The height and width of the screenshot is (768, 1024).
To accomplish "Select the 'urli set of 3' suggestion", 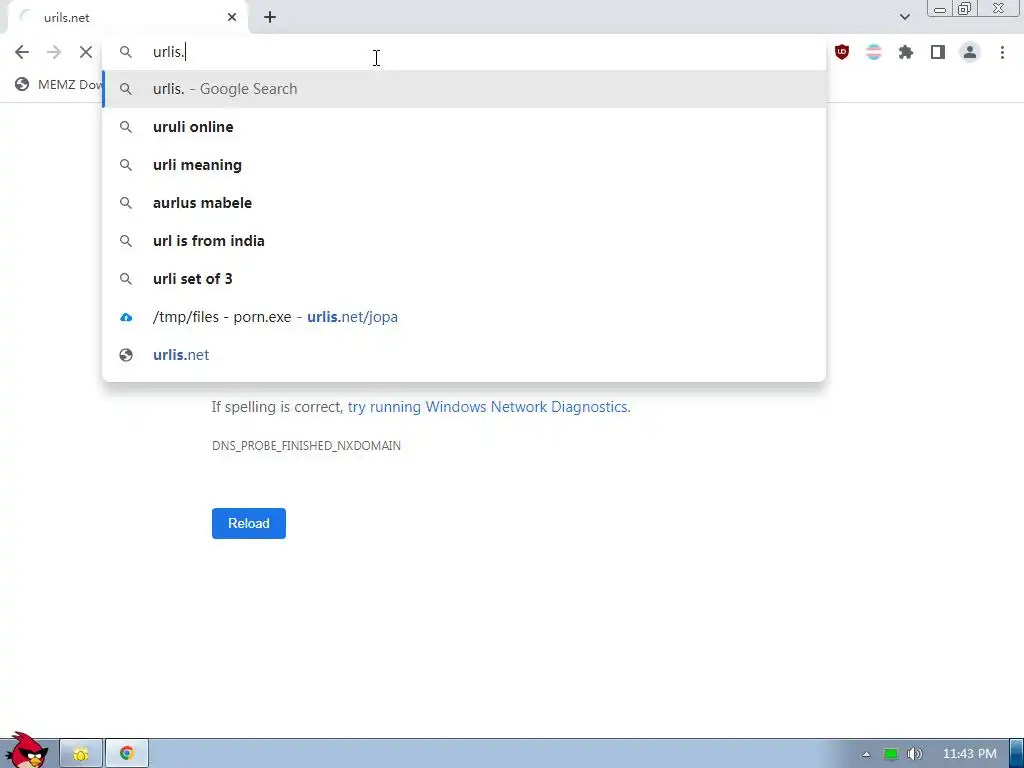I will tap(464, 278).
